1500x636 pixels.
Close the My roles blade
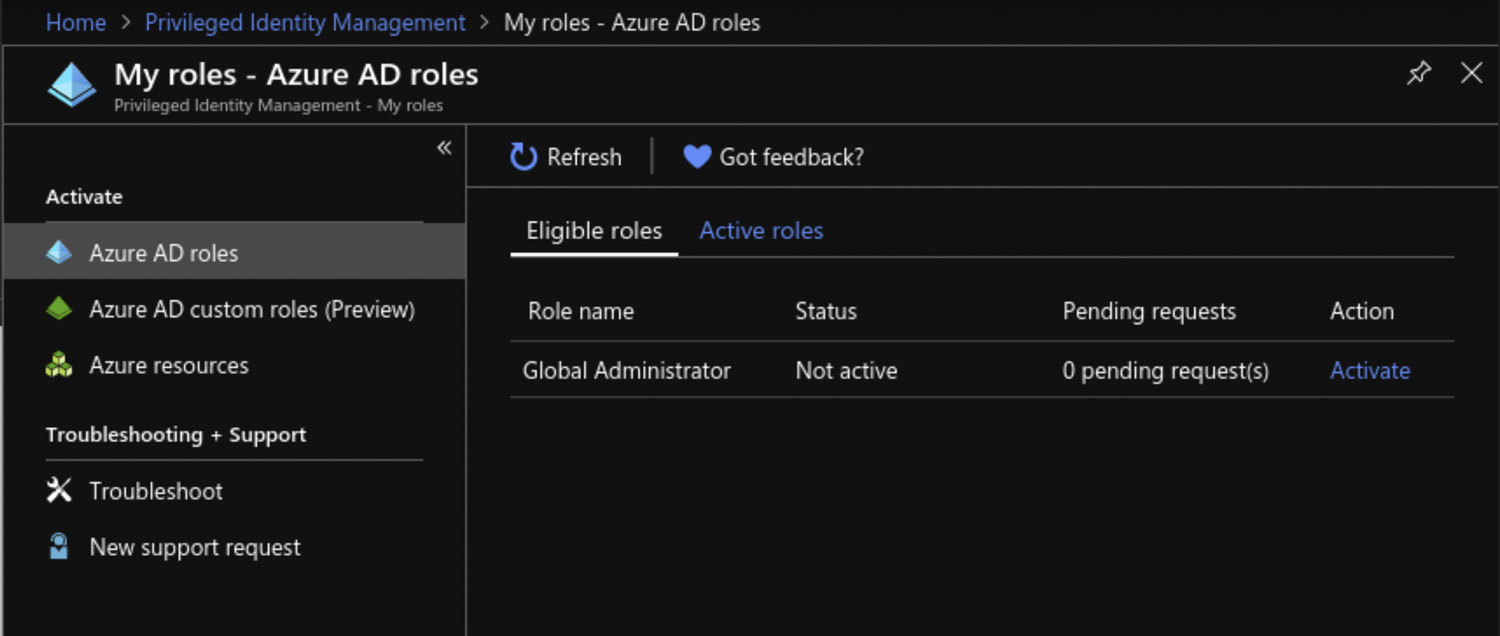point(1472,73)
